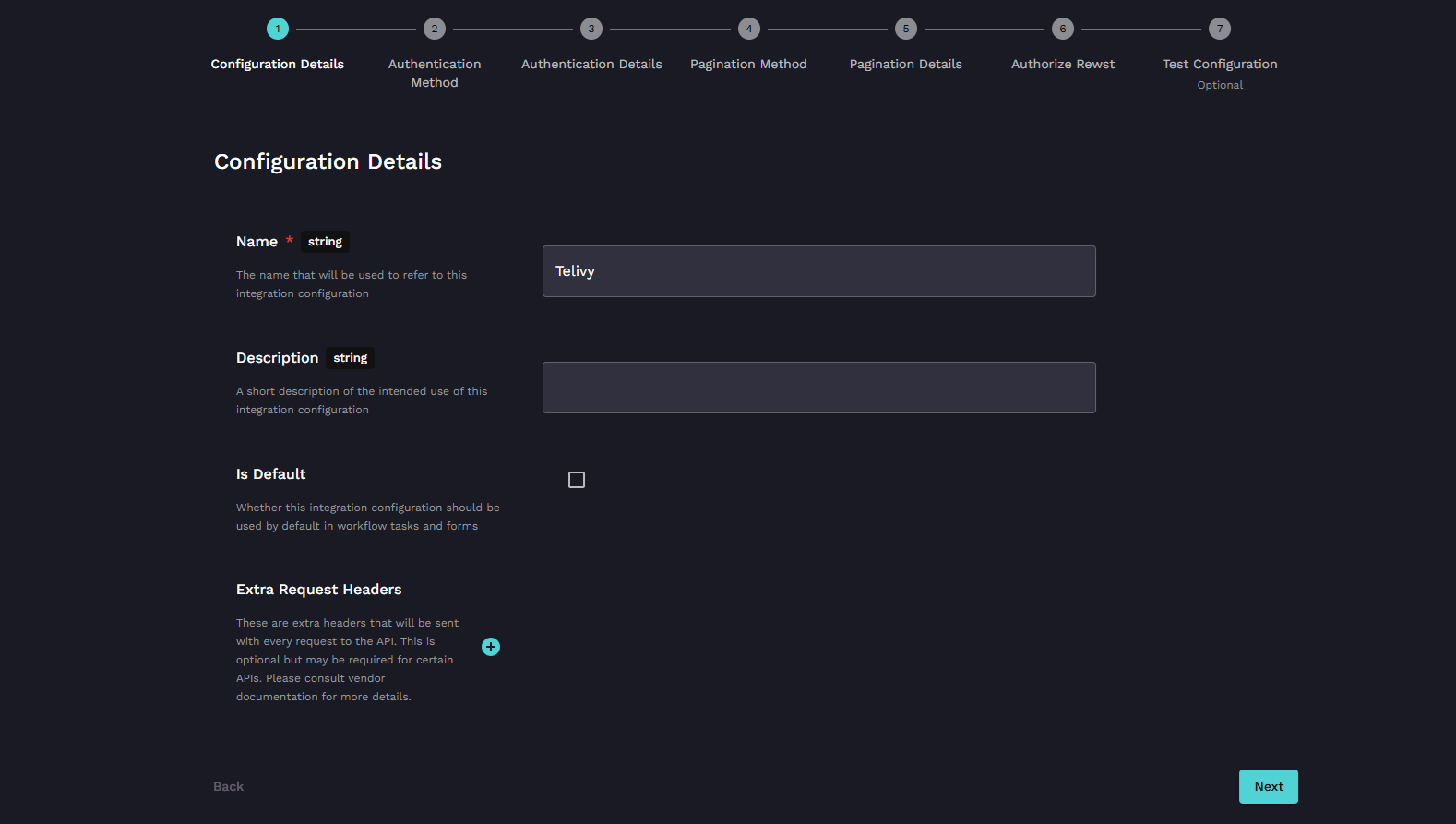This screenshot has height=824, width=1456.
Task: Click the string type badge beside Description
Action: pyautogui.click(x=351, y=358)
